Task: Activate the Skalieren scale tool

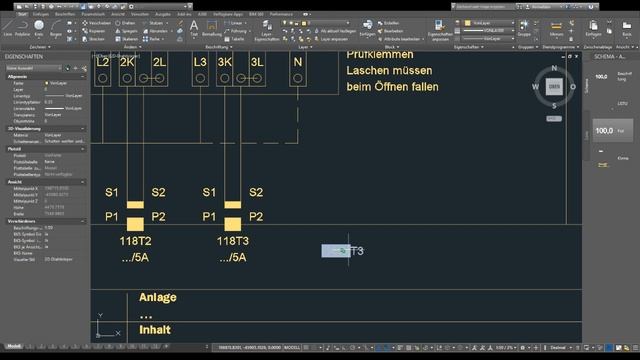Action: (x=127, y=39)
